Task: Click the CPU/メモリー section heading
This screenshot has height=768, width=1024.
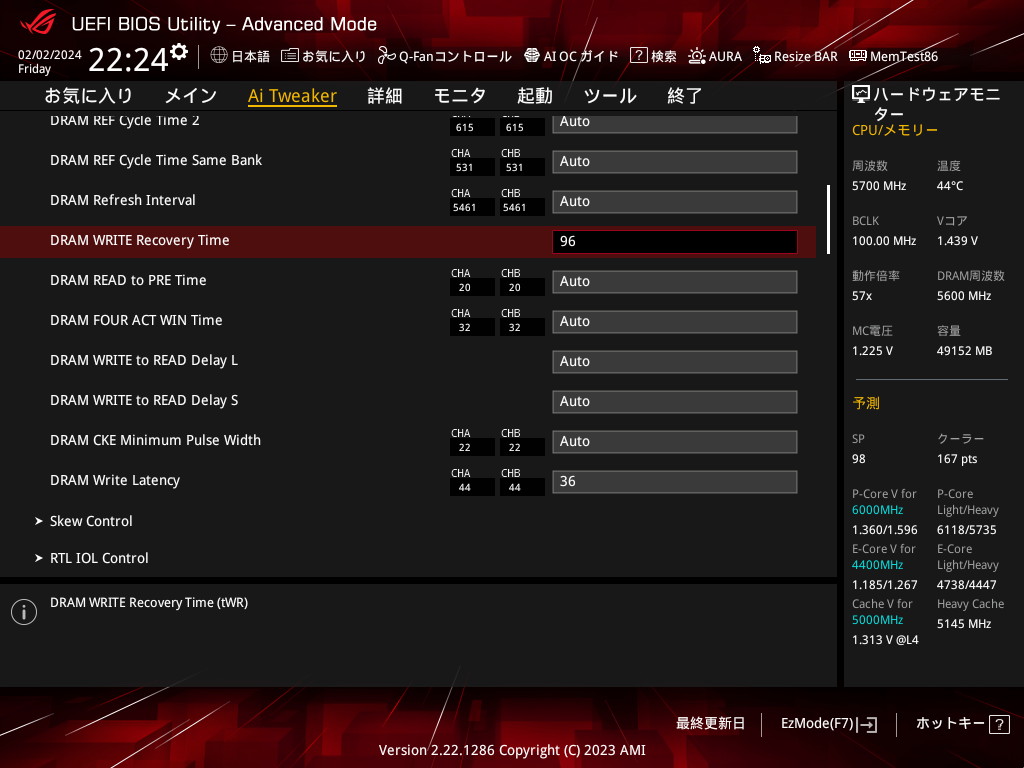Action: coord(895,130)
